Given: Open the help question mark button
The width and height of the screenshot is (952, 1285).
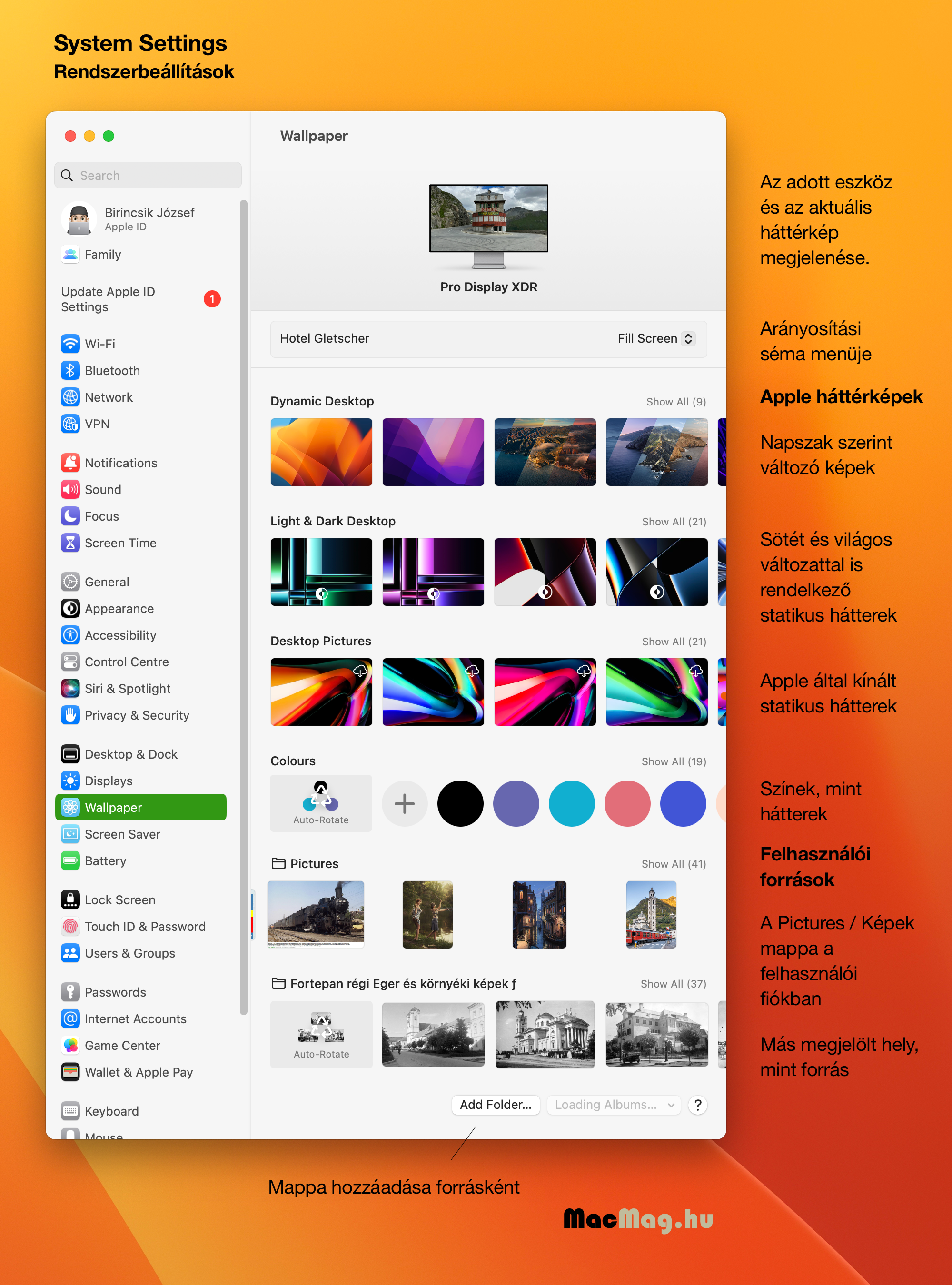Looking at the screenshot, I should coord(697,1105).
